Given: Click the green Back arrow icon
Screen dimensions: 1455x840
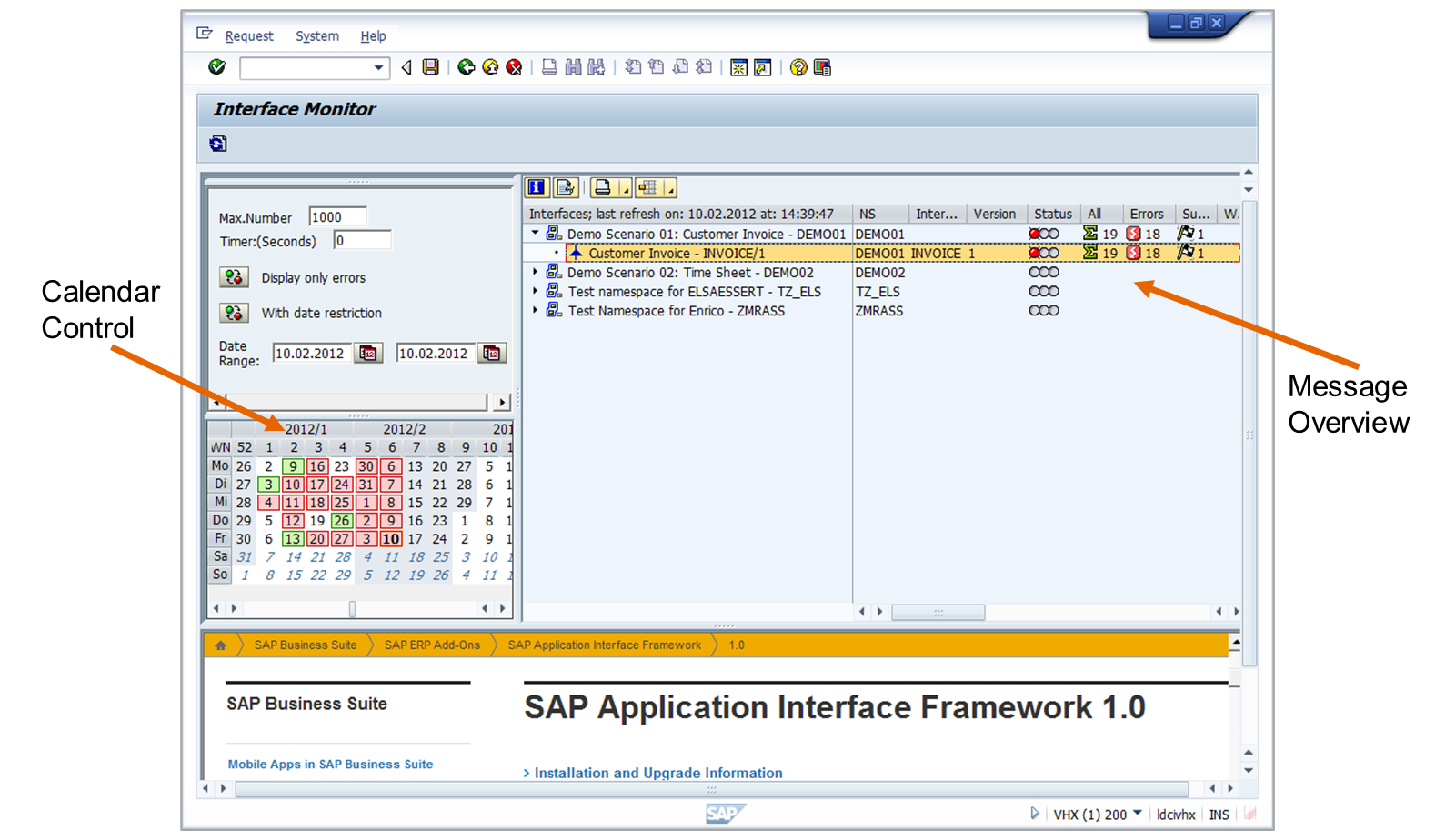Looking at the screenshot, I should click(x=467, y=67).
